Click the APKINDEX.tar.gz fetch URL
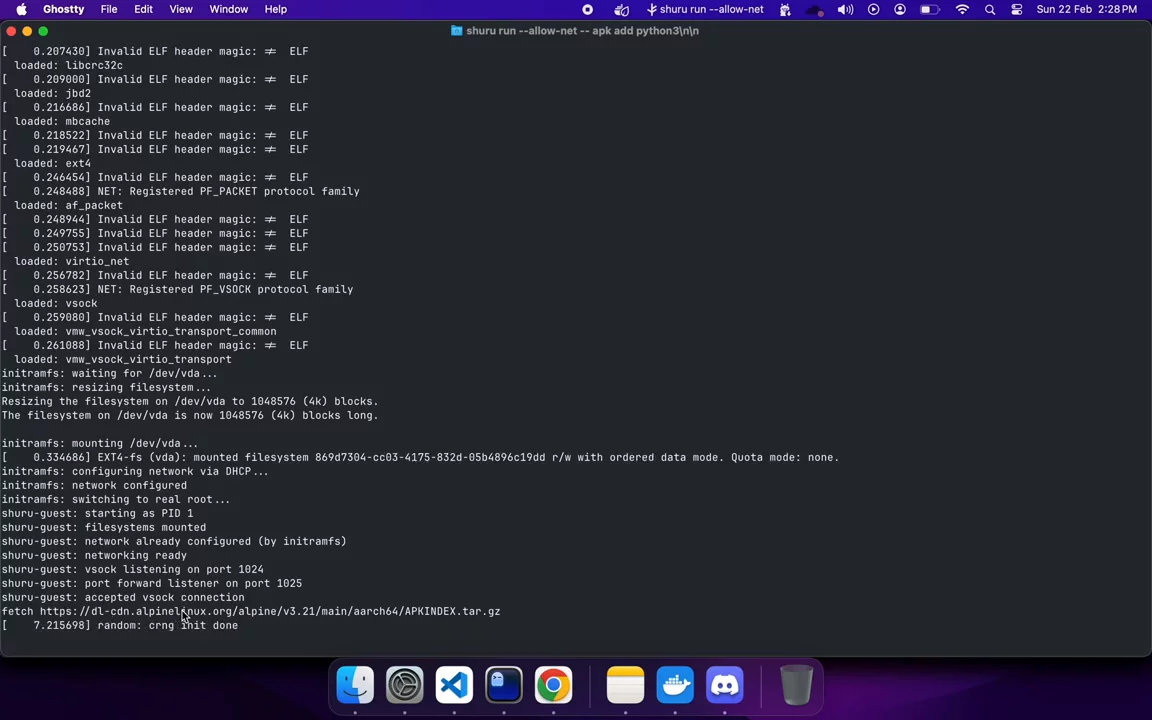Image resolution: width=1152 pixels, height=720 pixels. [270, 611]
